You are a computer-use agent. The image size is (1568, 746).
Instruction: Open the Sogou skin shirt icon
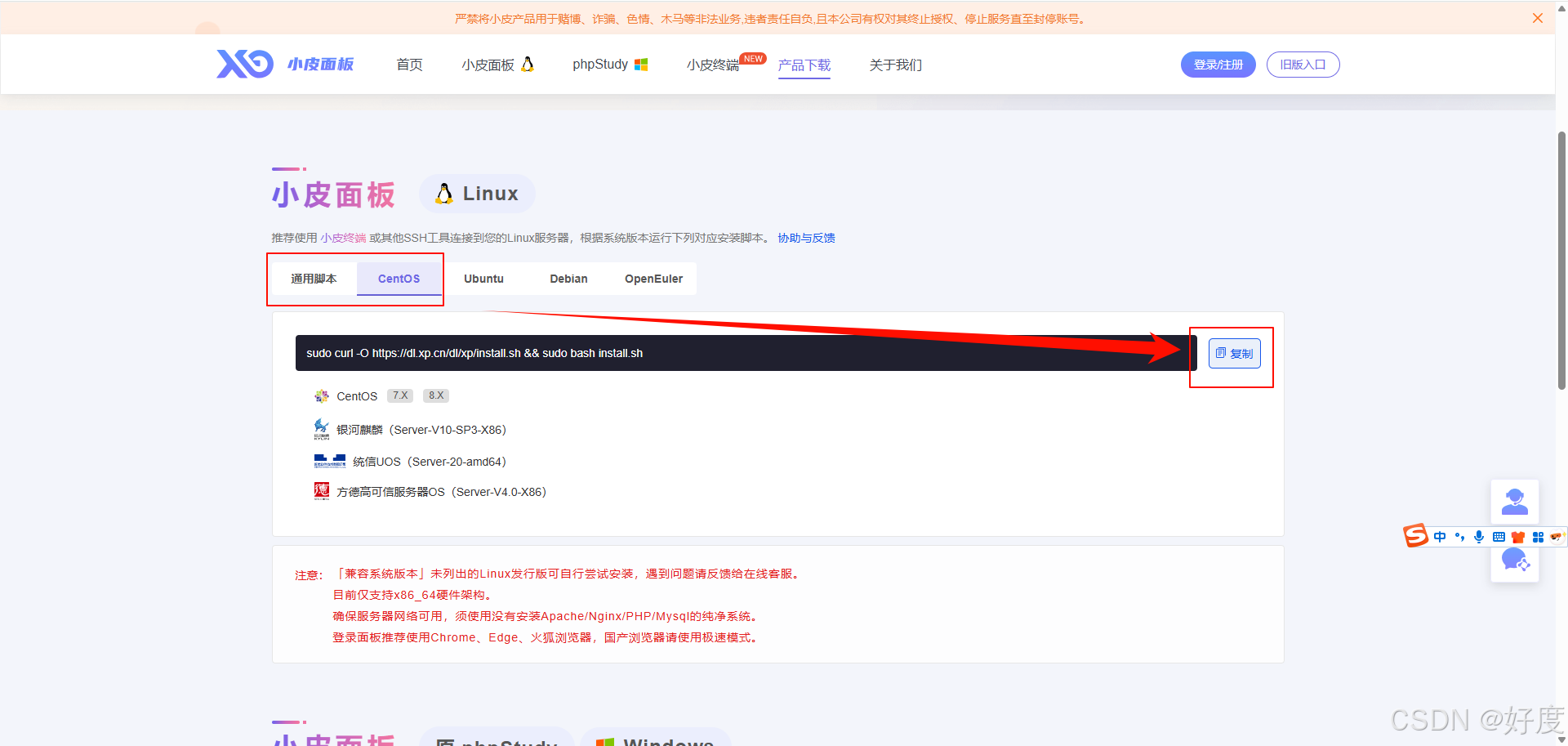click(1518, 537)
